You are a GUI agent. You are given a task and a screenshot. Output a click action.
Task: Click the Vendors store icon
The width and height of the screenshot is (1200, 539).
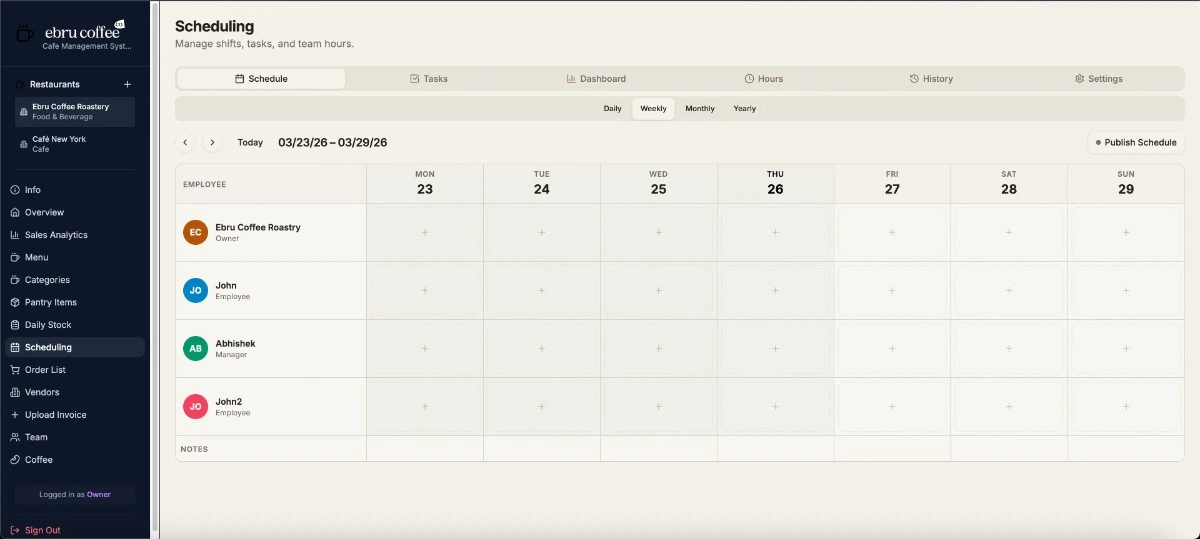[x=15, y=392]
